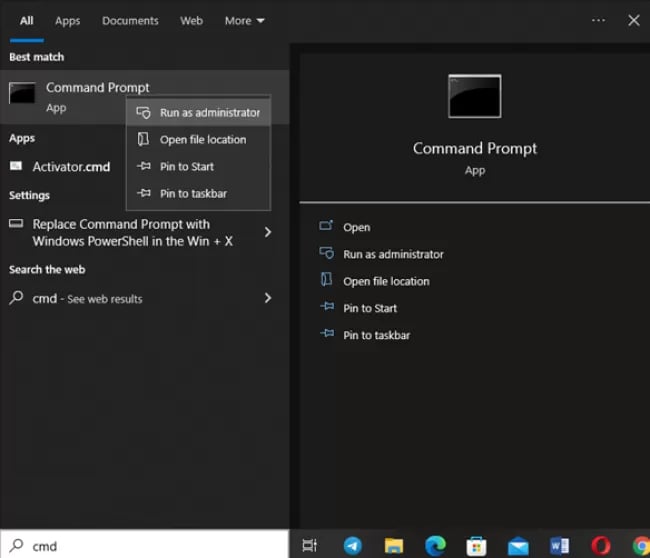Open Microsoft Store from the taskbar

pos(476,546)
